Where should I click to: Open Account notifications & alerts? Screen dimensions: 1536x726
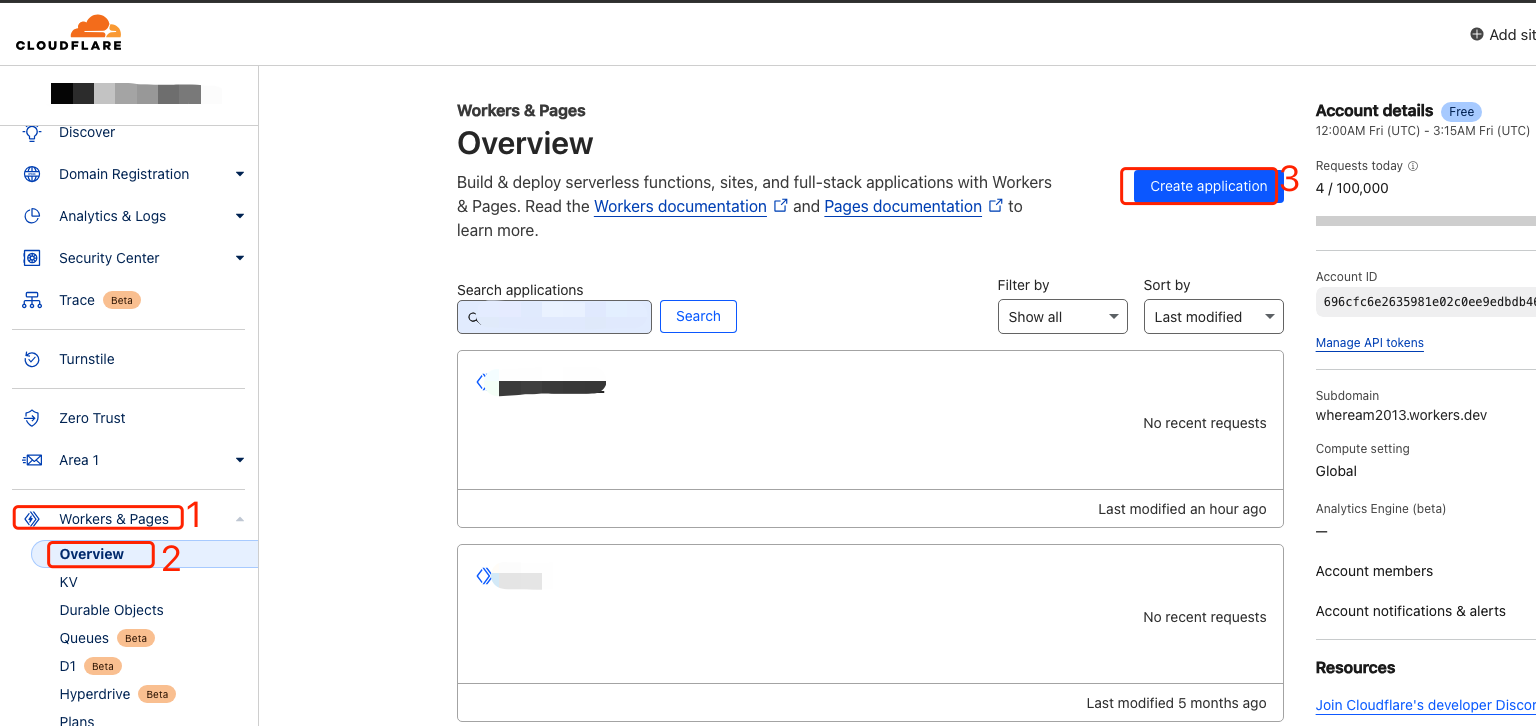pyautogui.click(x=1410, y=611)
